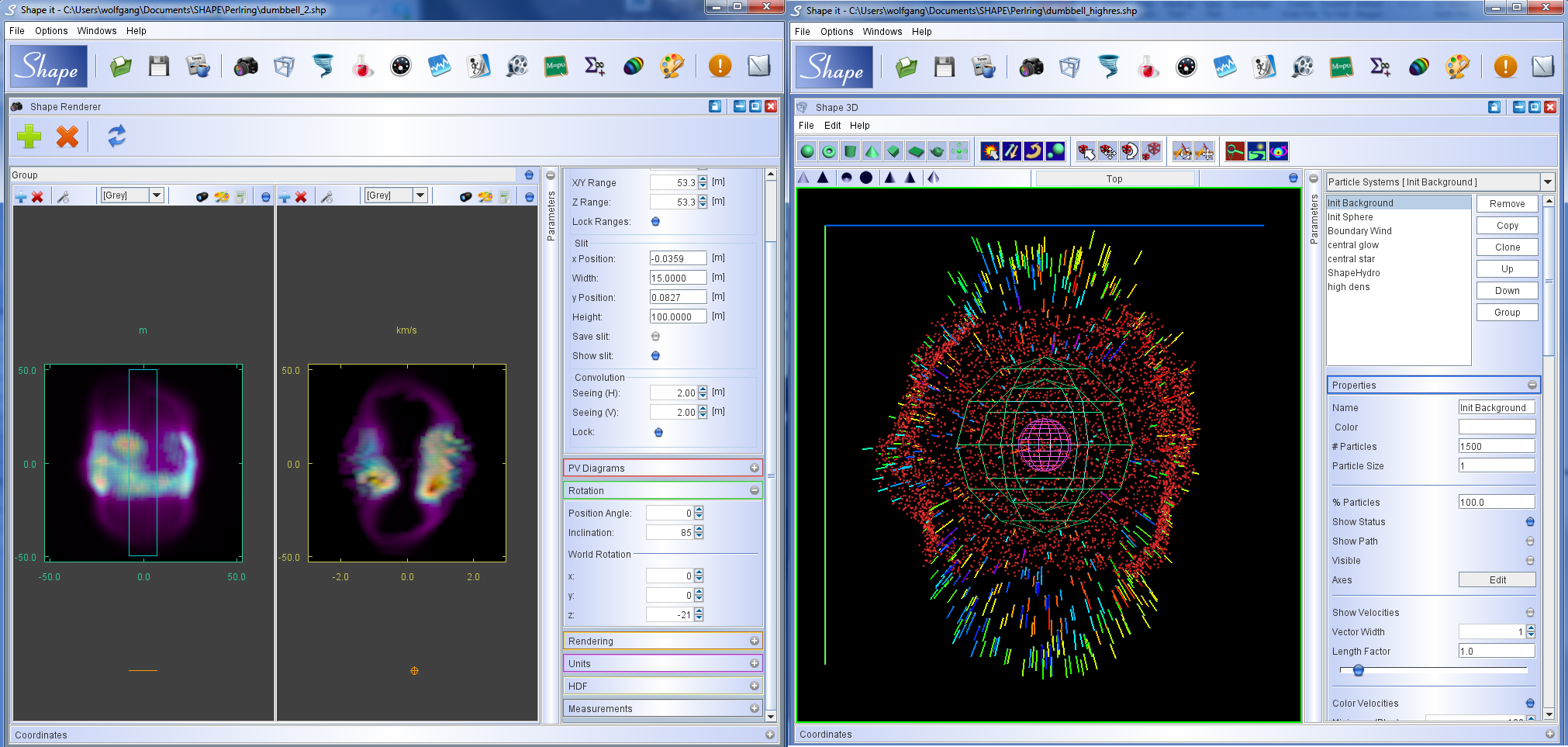
Task: Open the Options menu in left window
Action: (x=51, y=31)
